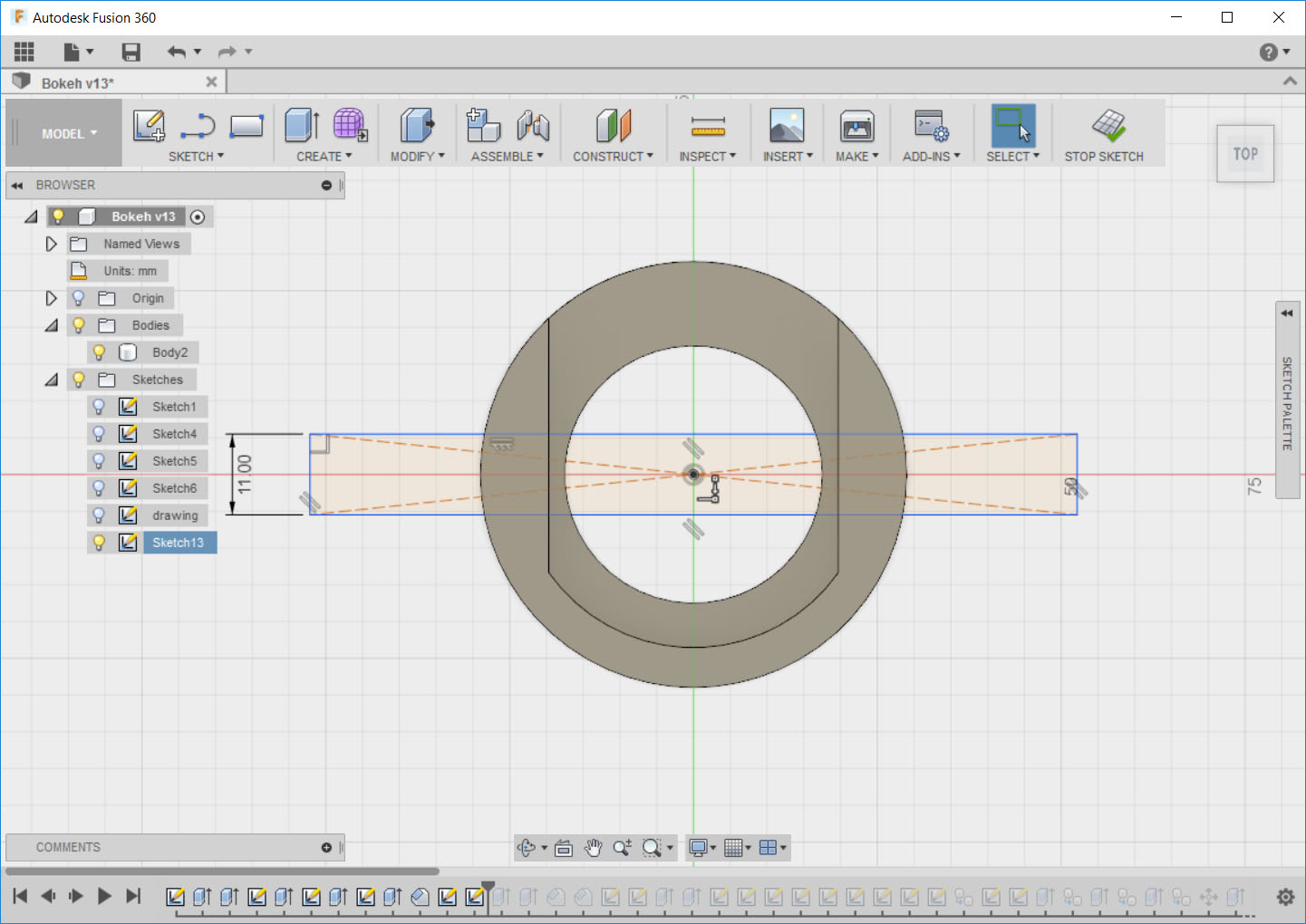Click the TOP face of view cube
The width and height of the screenshot is (1306, 924).
1245,154
